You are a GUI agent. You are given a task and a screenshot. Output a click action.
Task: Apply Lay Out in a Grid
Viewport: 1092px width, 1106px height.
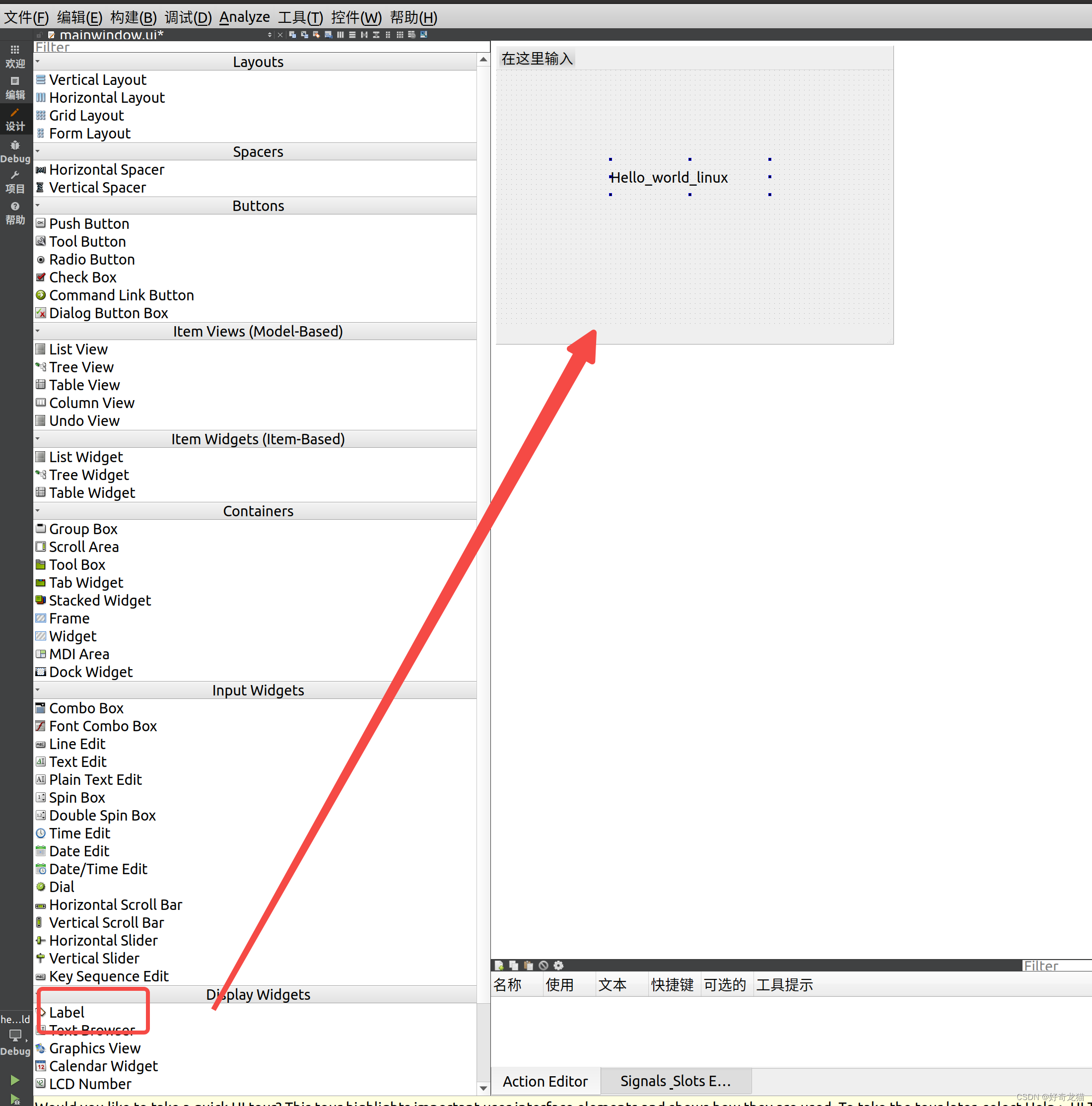click(x=400, y=35)
